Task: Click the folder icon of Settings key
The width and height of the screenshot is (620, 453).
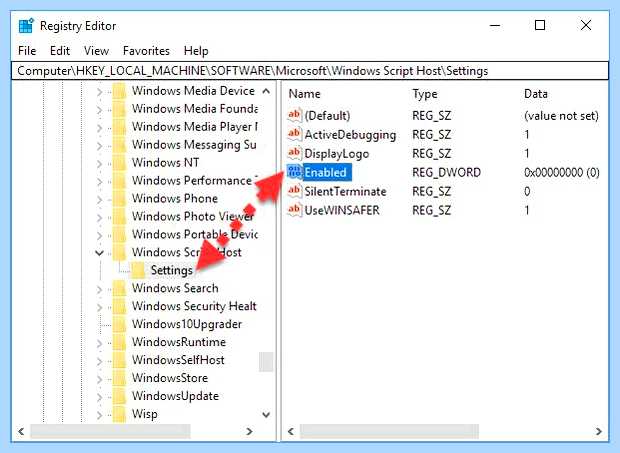Action: (138, 270)
